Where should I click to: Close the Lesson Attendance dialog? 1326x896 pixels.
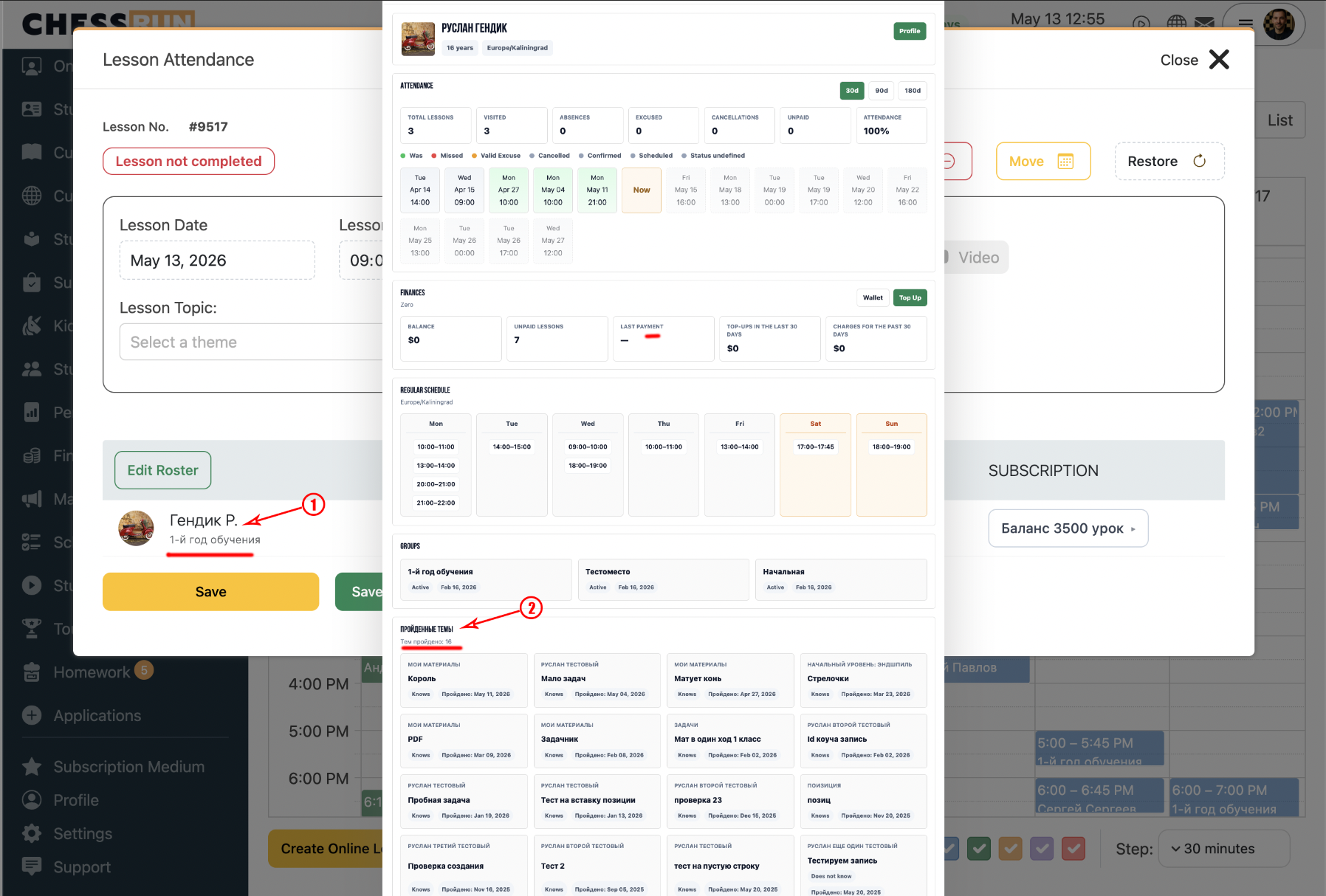1195,60
